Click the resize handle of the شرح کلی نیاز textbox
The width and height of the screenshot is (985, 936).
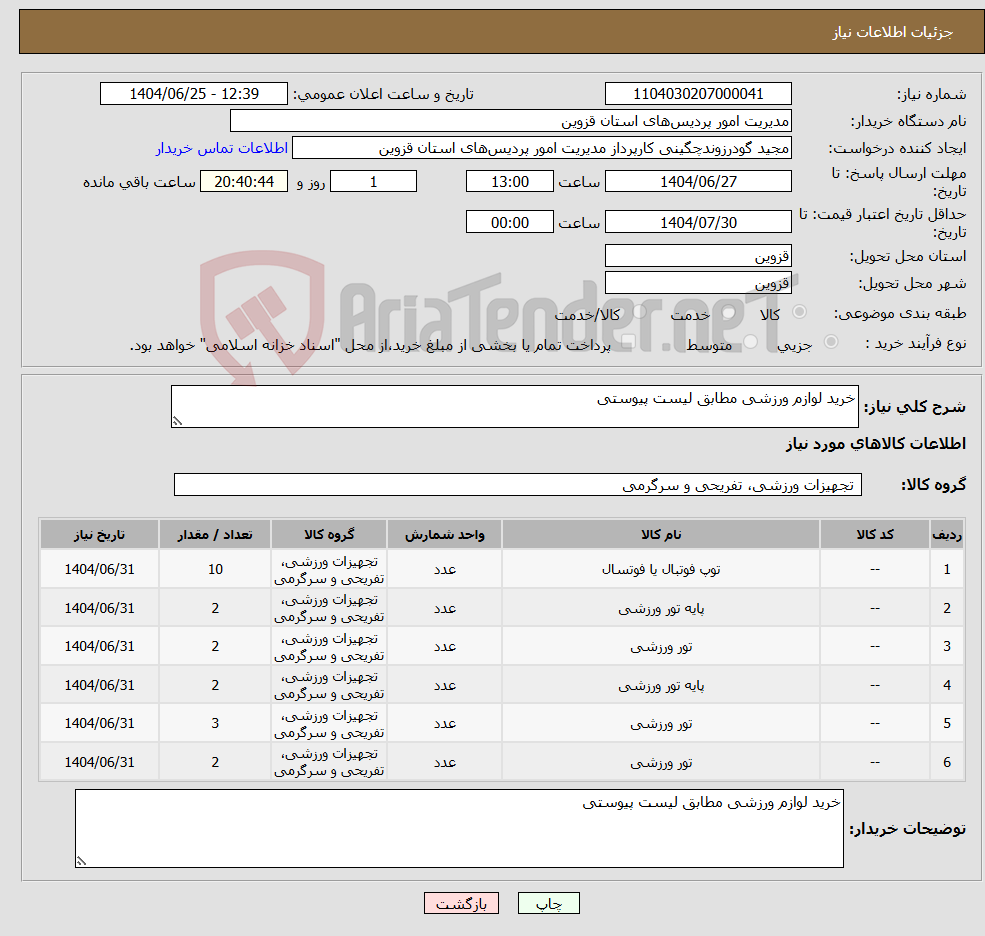click(x=179, y=422)
